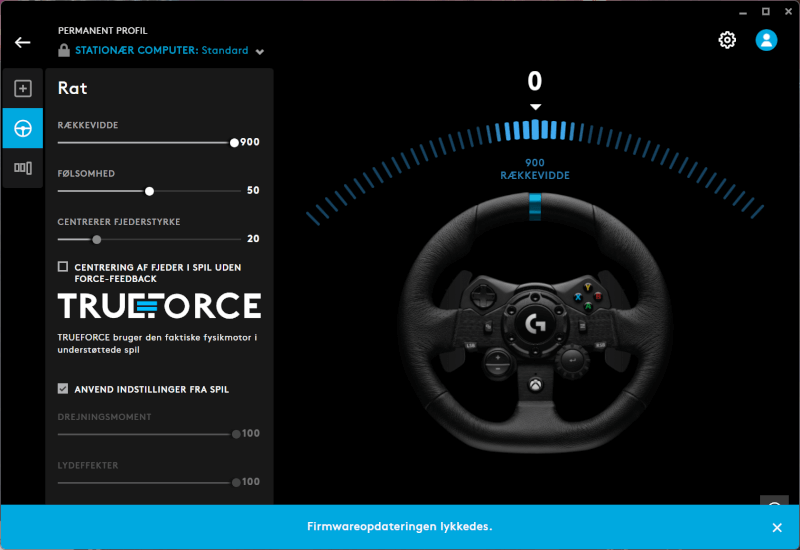Click the Centrerer fjederstyrke slider handle
The image size is (800, 550).
tap(96, 239)
